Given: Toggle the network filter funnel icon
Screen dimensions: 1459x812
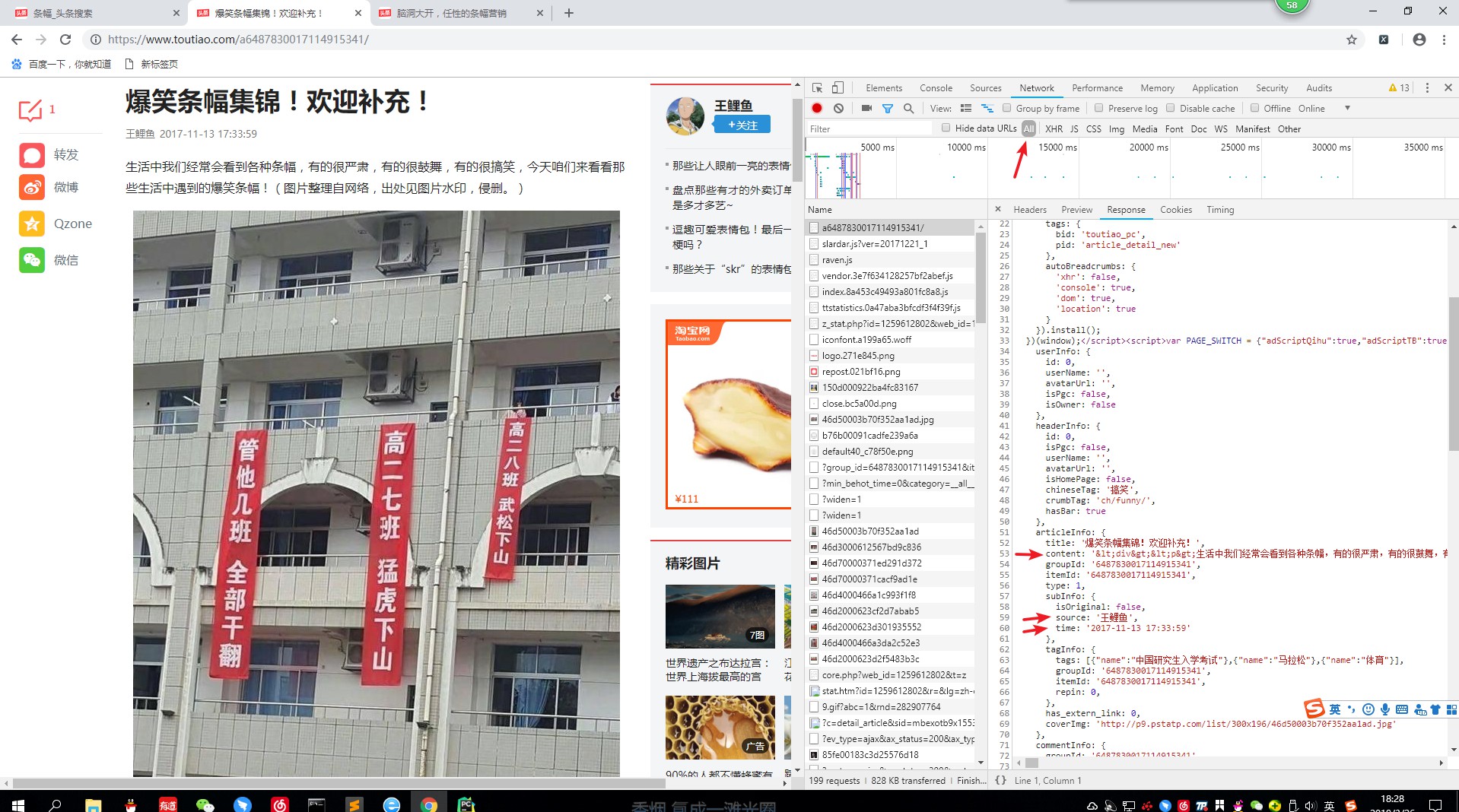Looking at the screenshot, I should [x=887, y=109].
